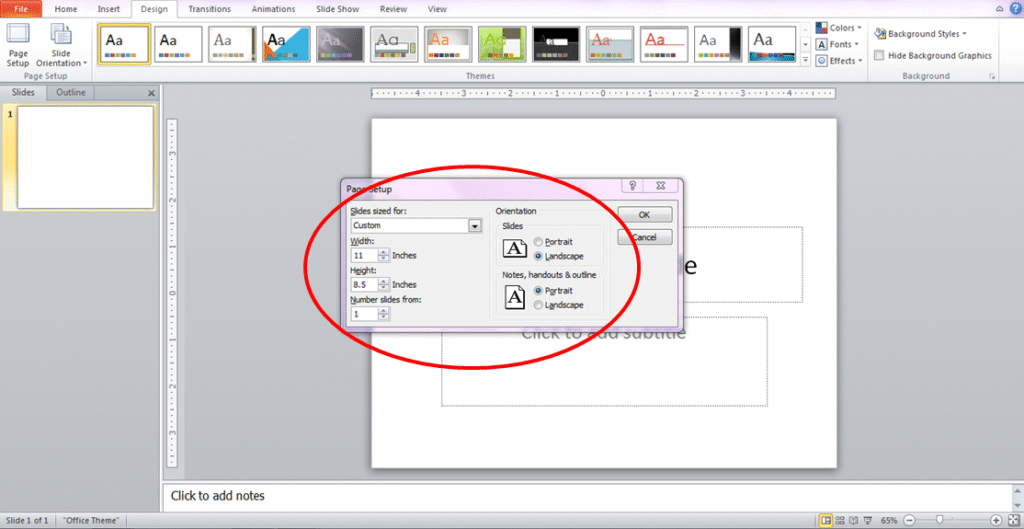Click the Width inches input field
1024x529 pixels.
[363, 256]
